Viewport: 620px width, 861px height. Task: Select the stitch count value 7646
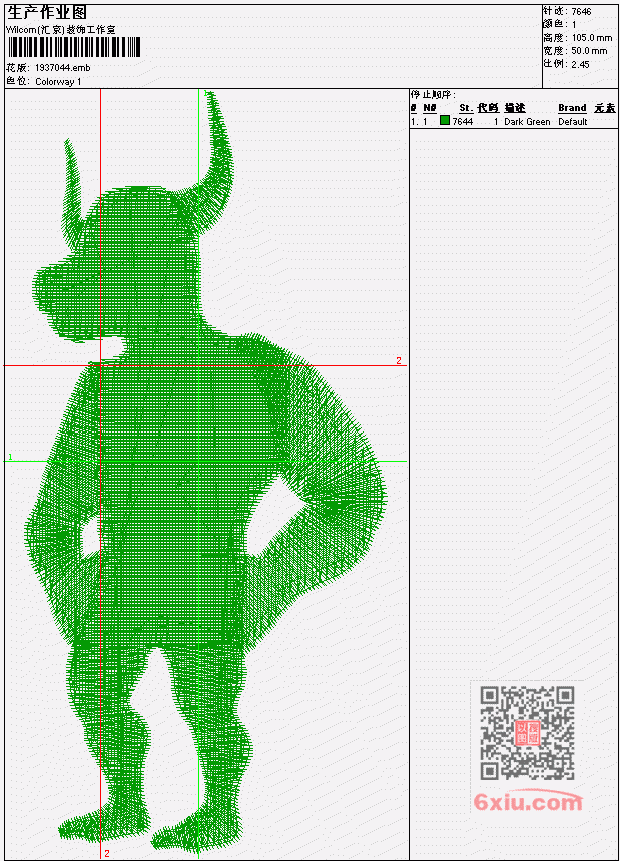[581, 12]
